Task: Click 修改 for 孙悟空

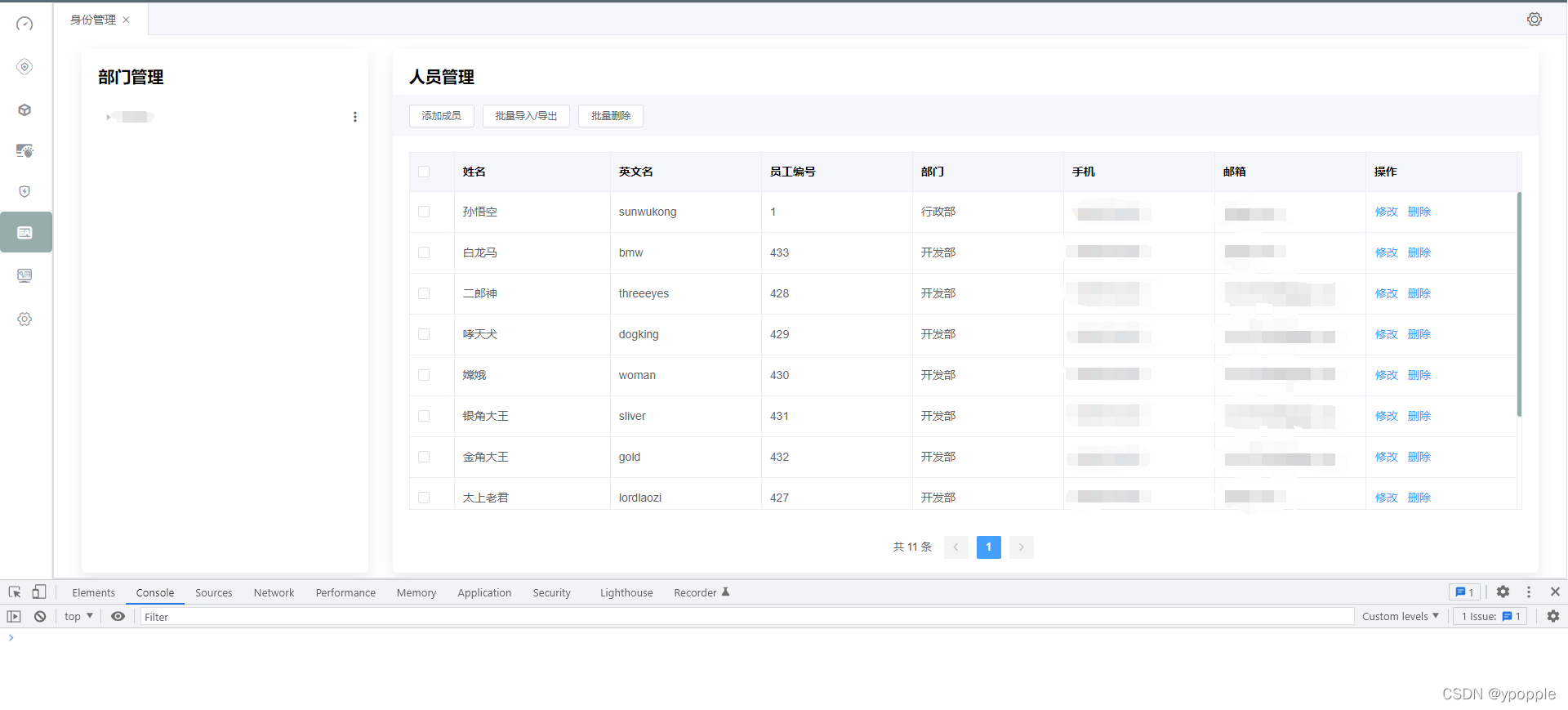Action: click(1387, 212)
